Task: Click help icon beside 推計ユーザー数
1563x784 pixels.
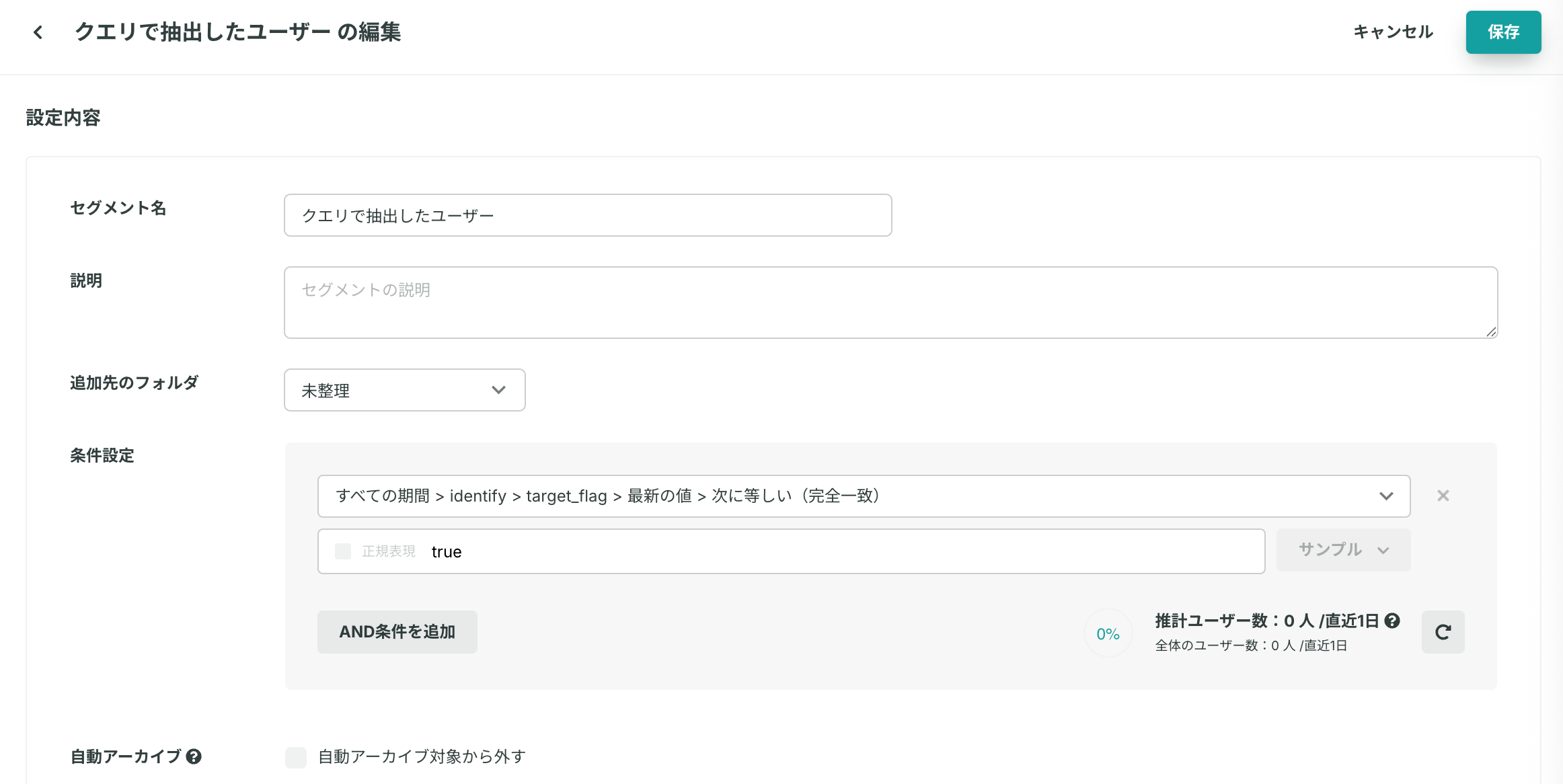Action: [x=1393, y=621]
